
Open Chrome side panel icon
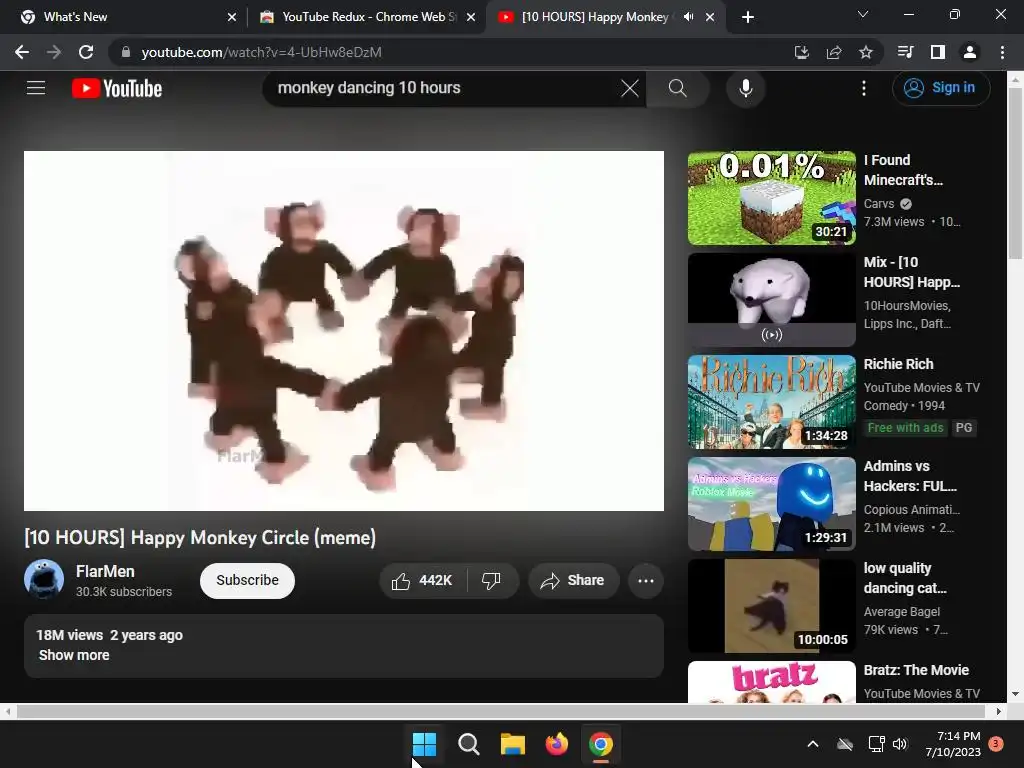(x=937, y=52)
